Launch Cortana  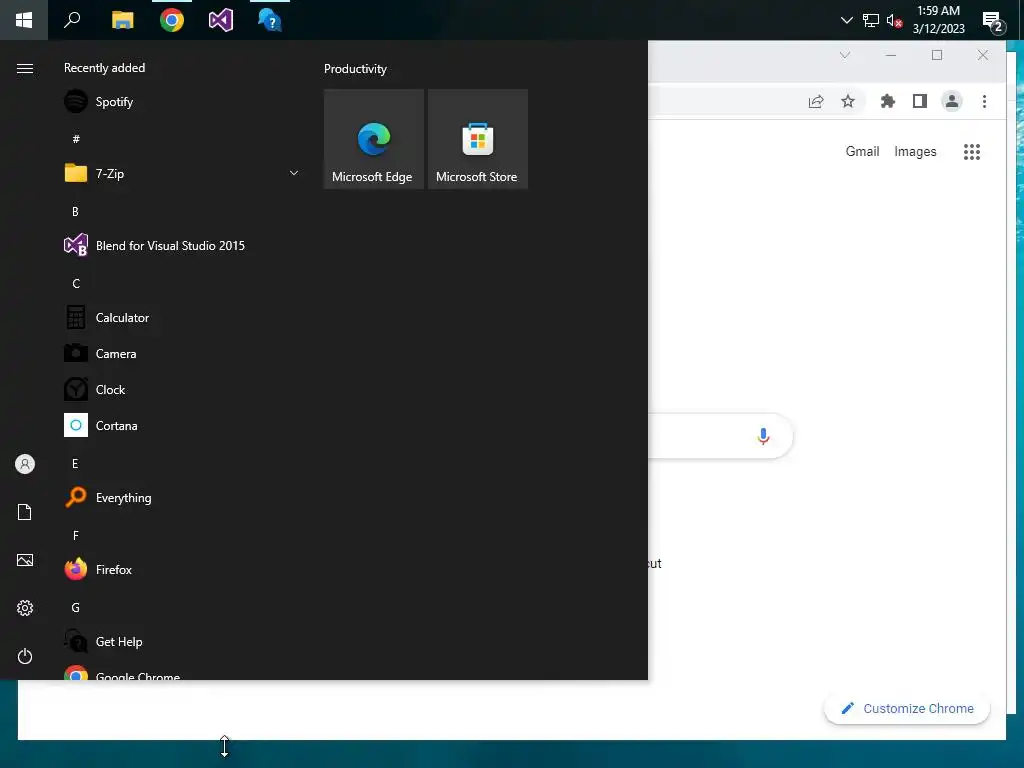[181, 425]
